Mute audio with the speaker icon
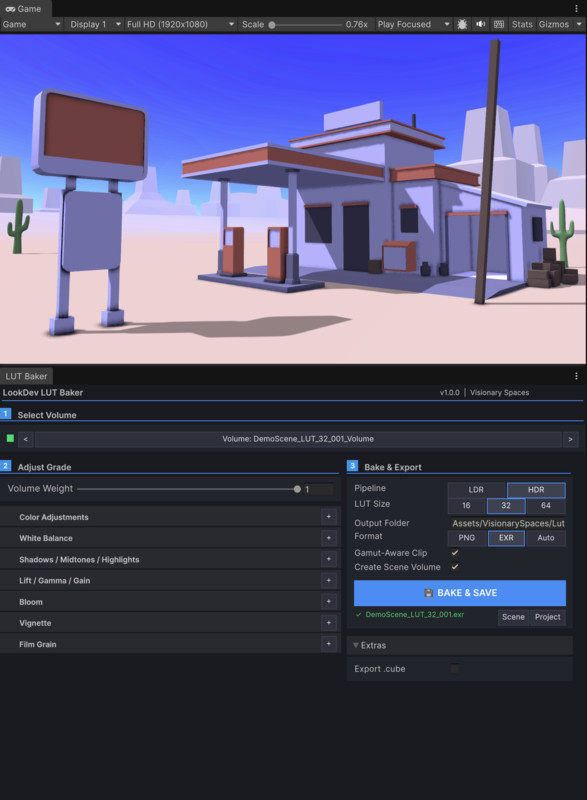This screenshot has width=587, height=800. click(480, 24)
